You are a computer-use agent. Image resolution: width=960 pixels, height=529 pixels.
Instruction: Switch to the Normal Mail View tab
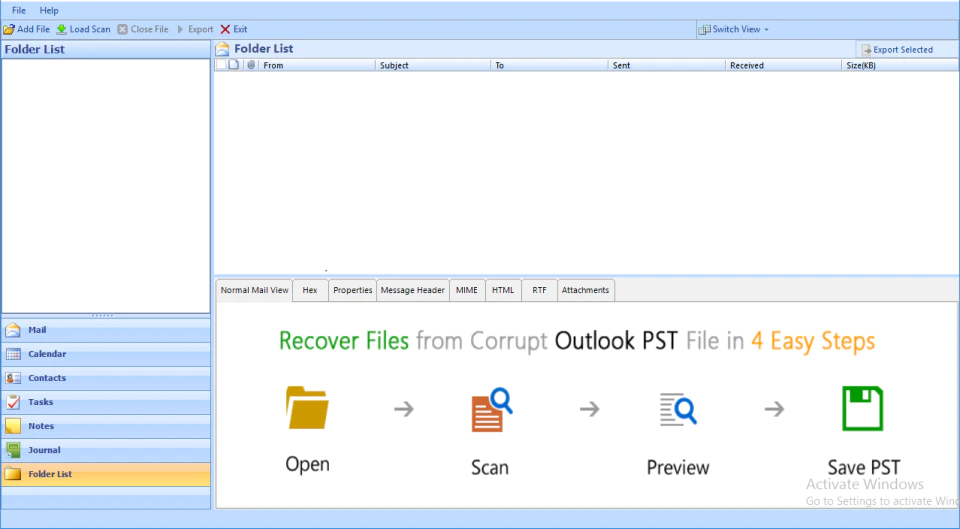click(254, 290)
